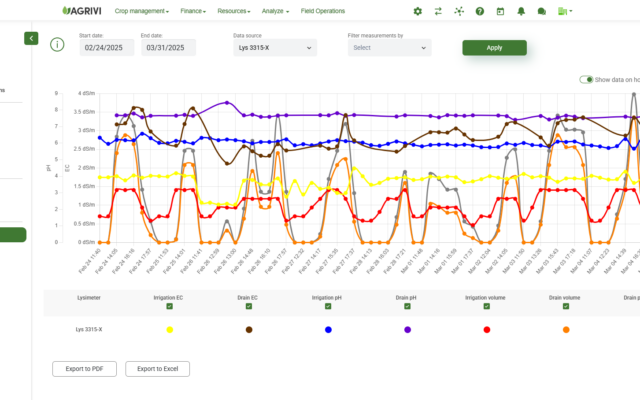Uncheck the Irrigation volume checkbox
The width and height of the screenshot is (640, 400).
pos(487,306)
